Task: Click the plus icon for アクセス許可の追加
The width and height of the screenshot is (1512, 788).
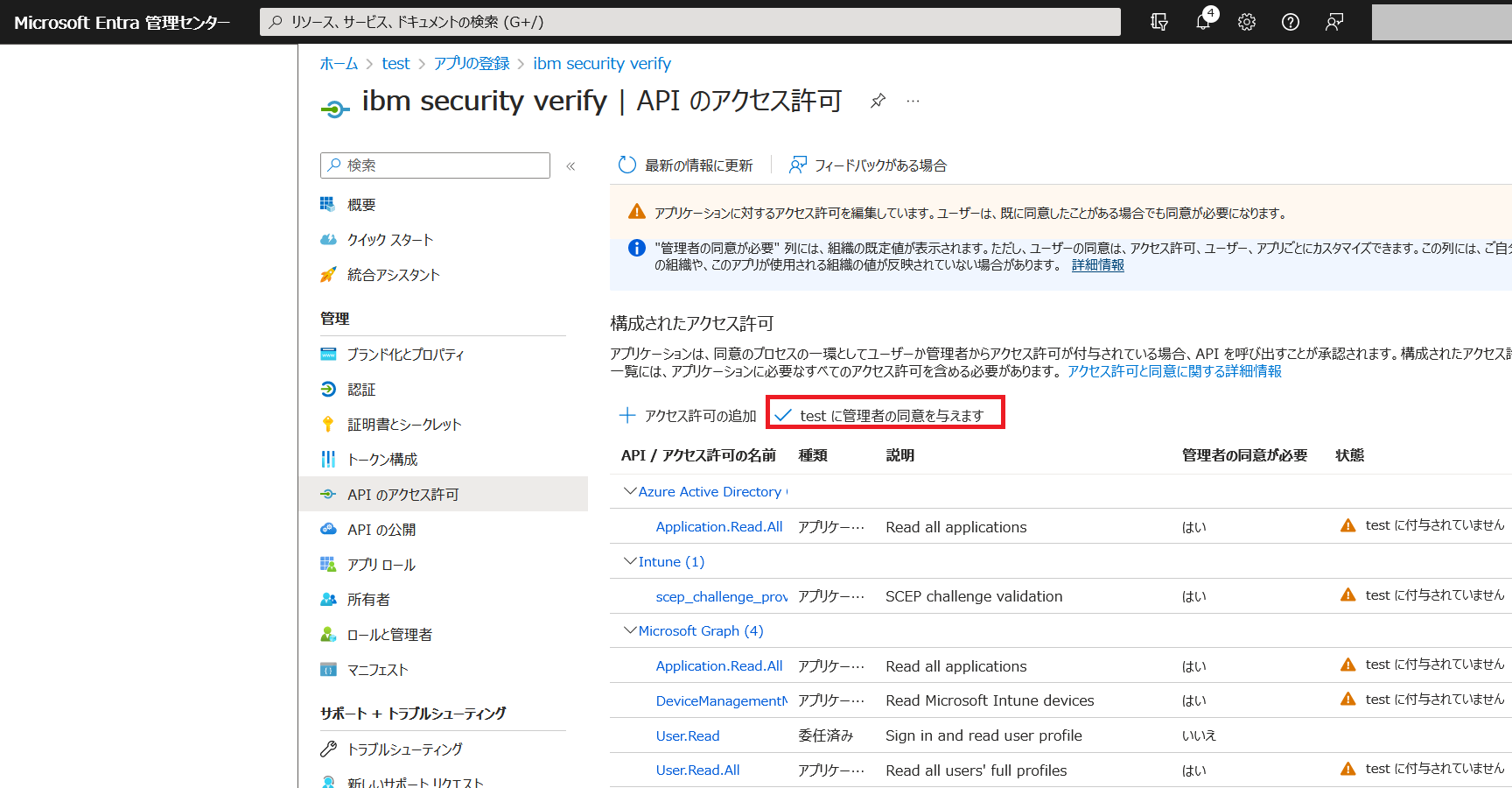Action: point(627,415)
